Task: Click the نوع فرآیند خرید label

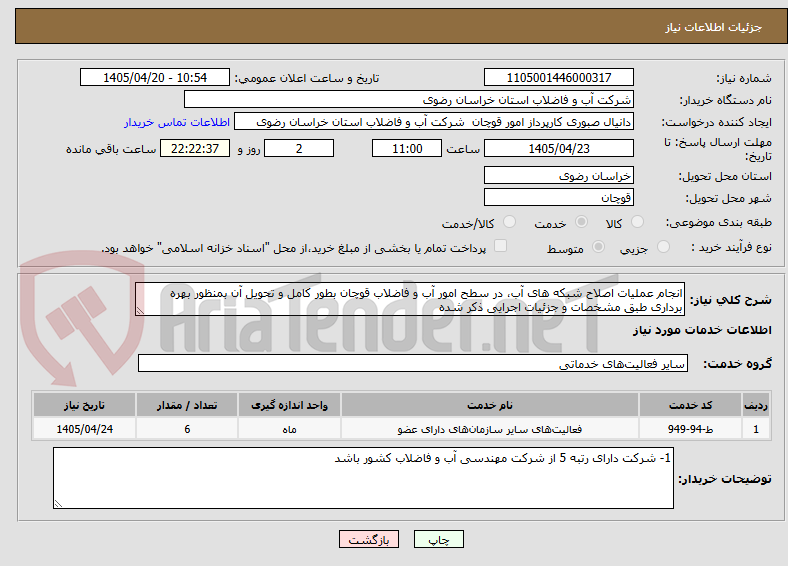Action: click(731, 247)
